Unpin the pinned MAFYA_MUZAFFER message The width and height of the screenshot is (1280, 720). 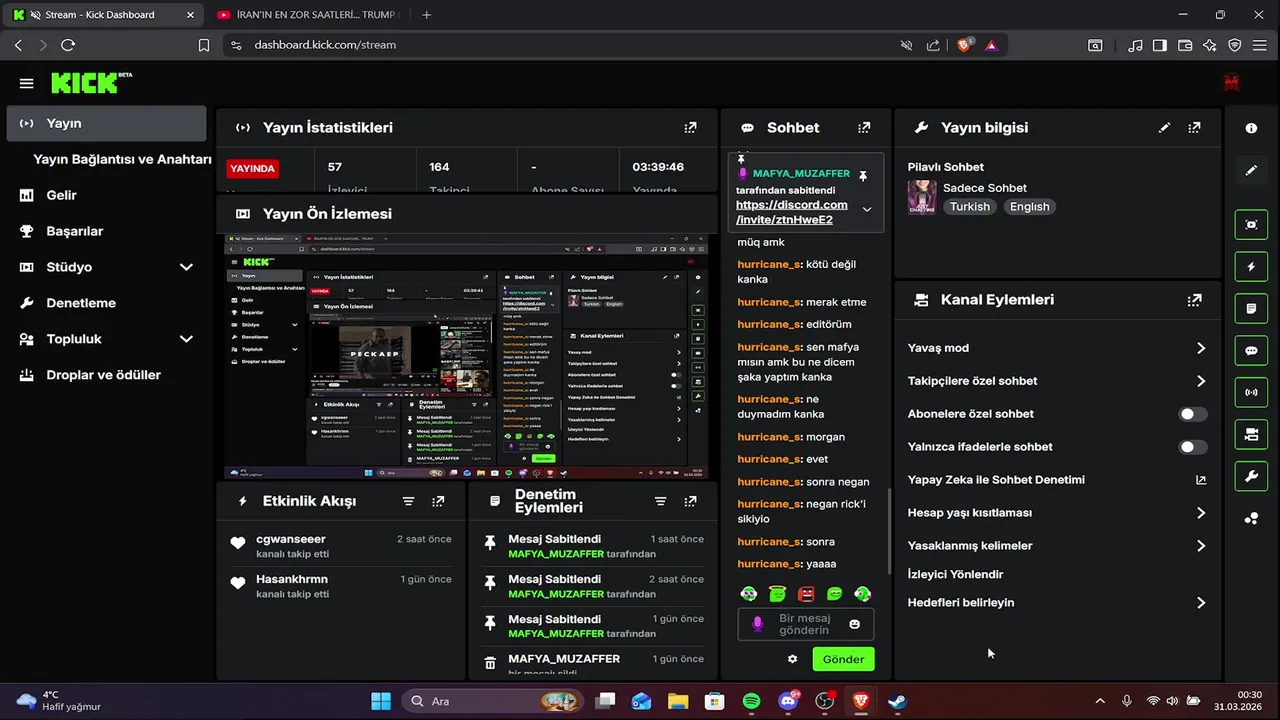[x=863, y=176]
